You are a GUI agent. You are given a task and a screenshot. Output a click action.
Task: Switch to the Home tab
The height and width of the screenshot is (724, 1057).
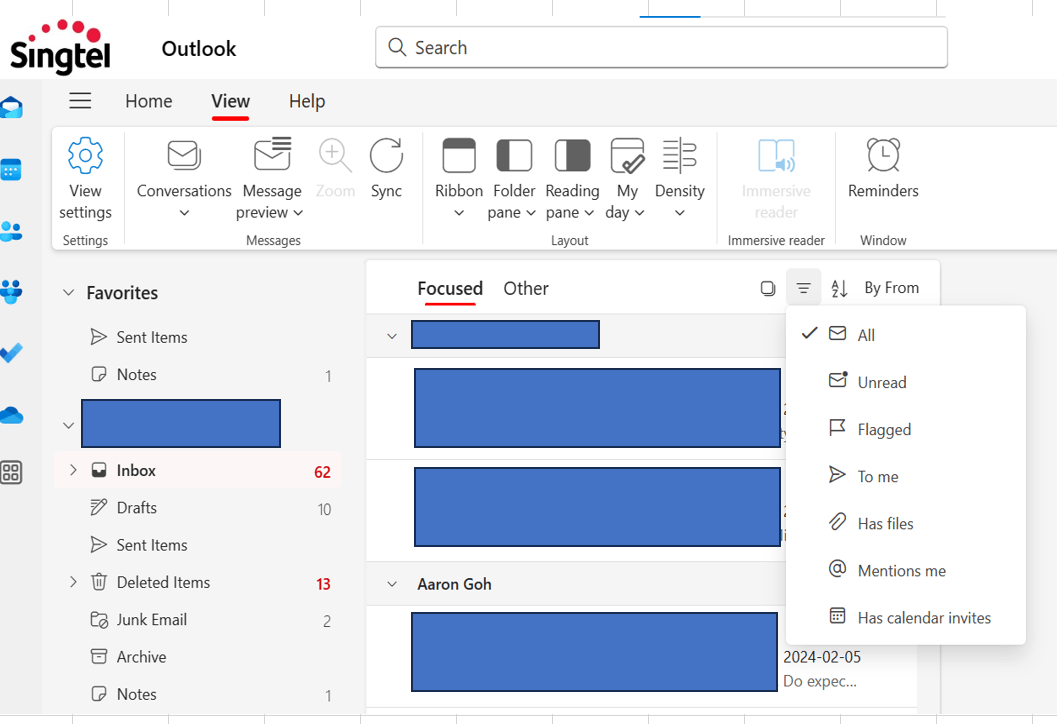click(149, 101)
